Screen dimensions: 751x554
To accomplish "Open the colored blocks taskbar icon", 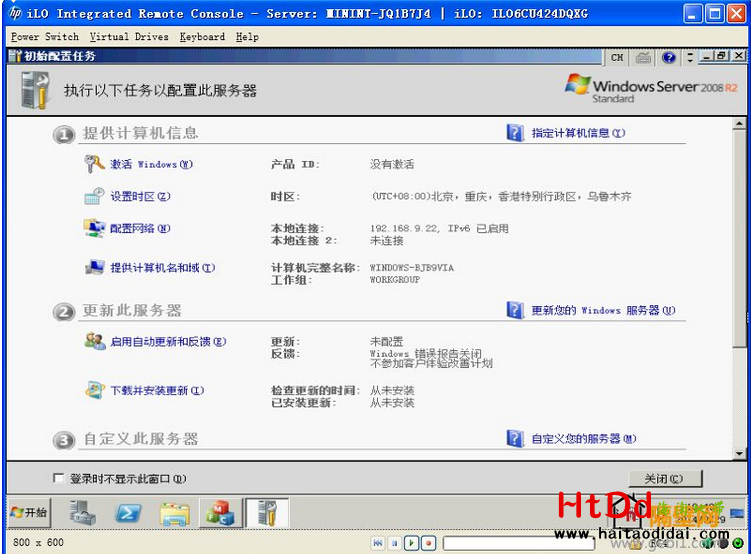I will (220, 512).
